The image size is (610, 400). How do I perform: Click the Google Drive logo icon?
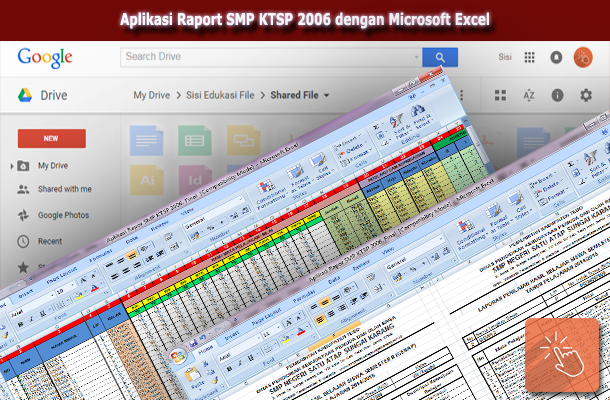click(x=25, y=95)
